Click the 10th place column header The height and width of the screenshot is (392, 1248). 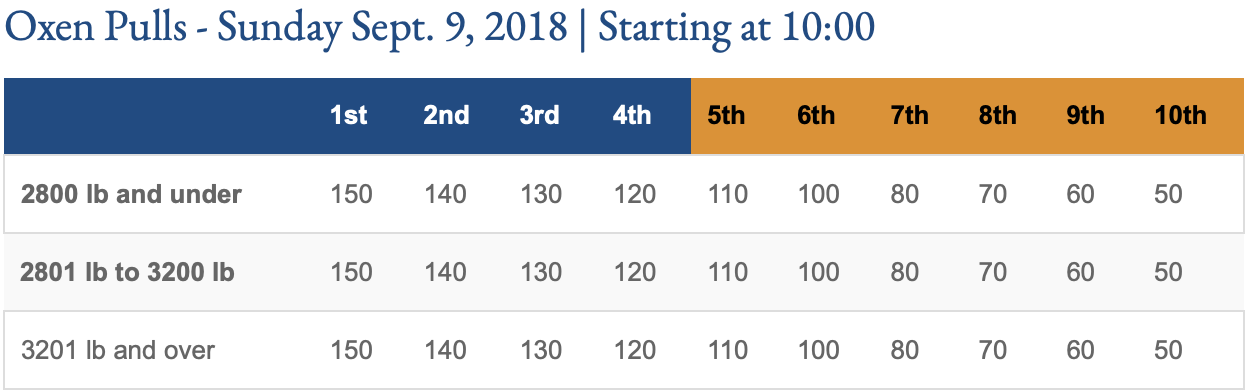point(1180,116)
